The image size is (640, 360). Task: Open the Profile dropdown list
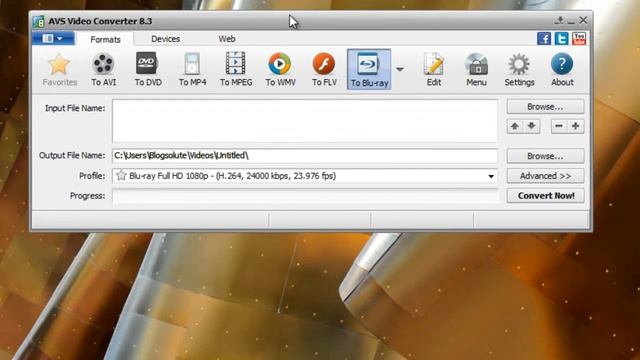coord(491,176)
